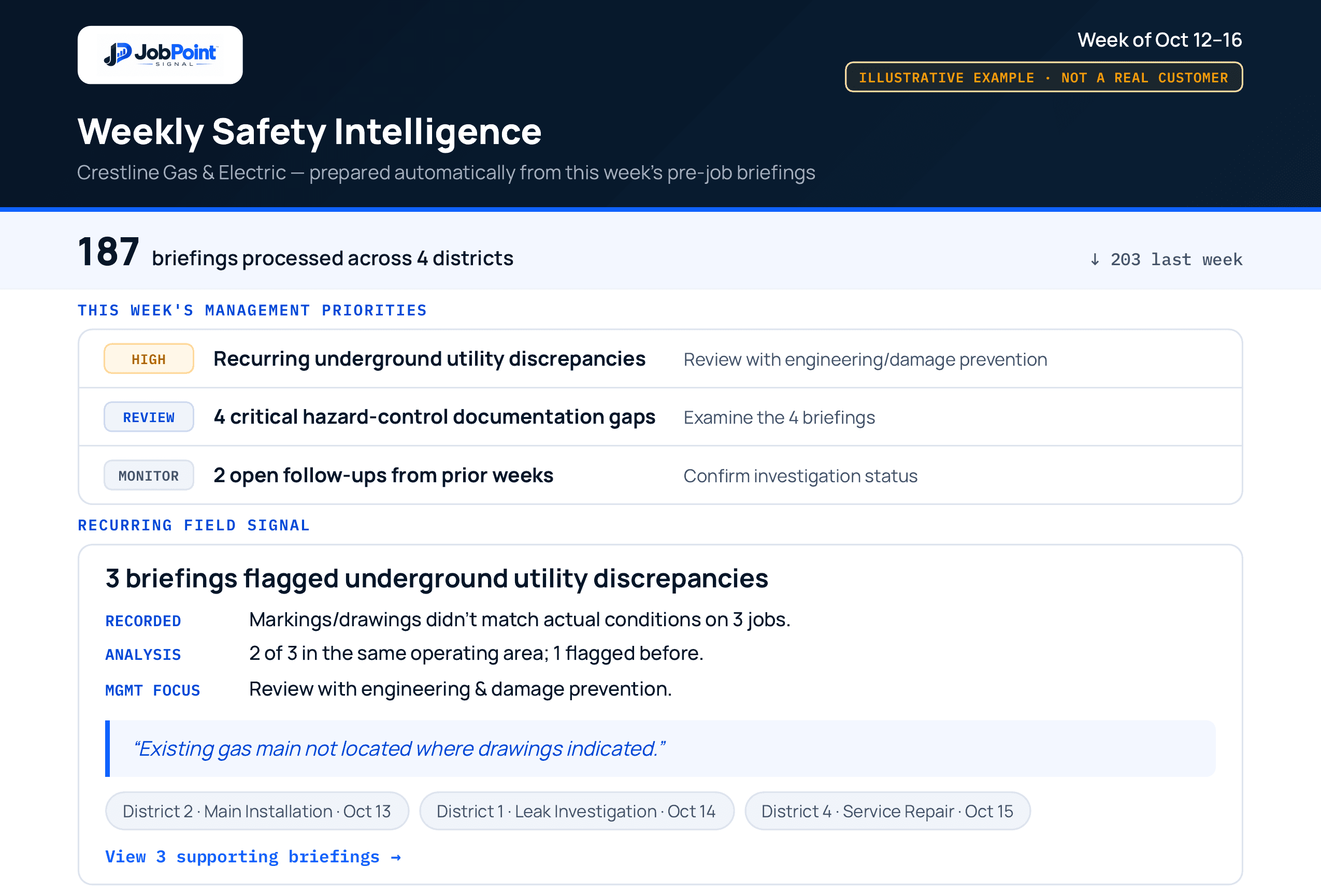Click the ANALYSIS label

143,655
